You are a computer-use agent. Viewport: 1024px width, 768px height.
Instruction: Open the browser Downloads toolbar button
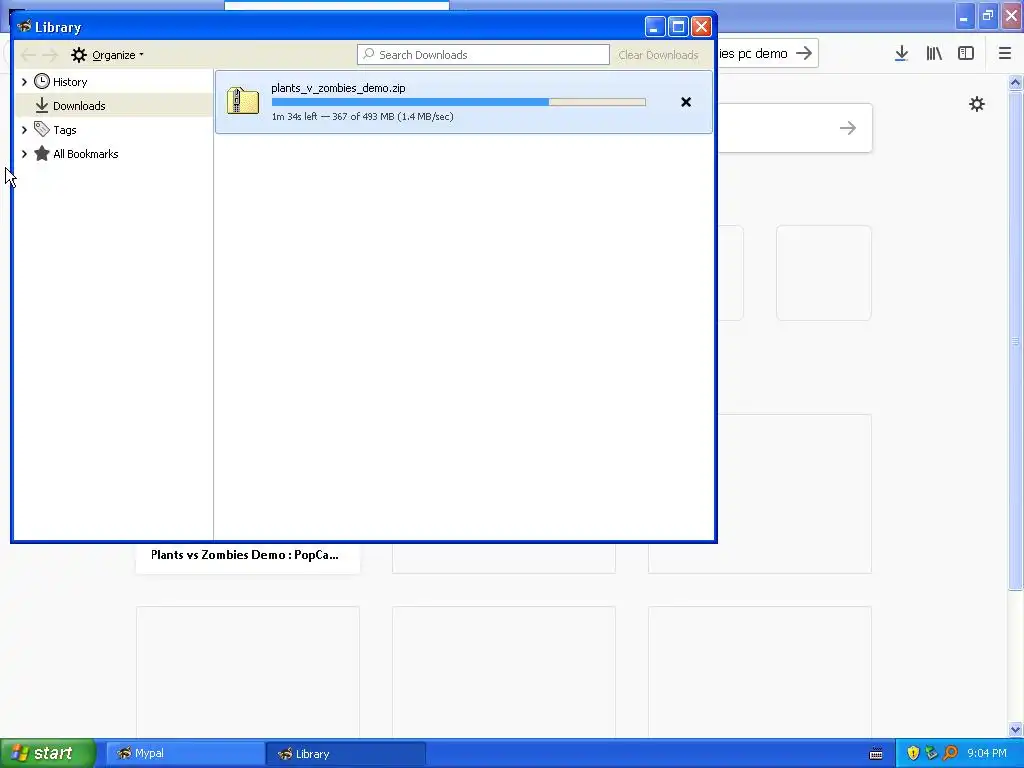(x=901, y=54)
